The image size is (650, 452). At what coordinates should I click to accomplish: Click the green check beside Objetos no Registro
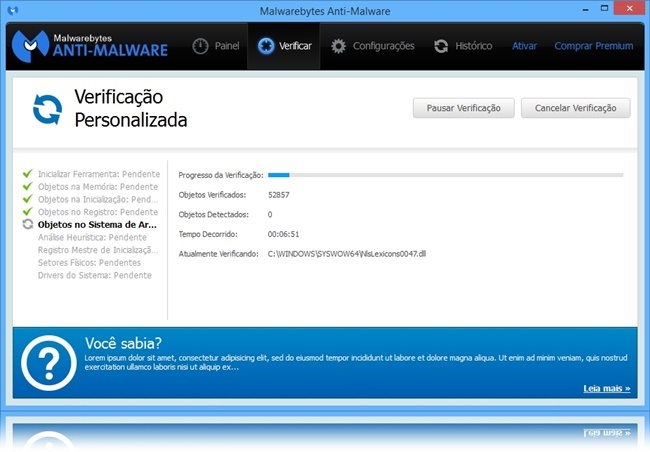(28, 212)
